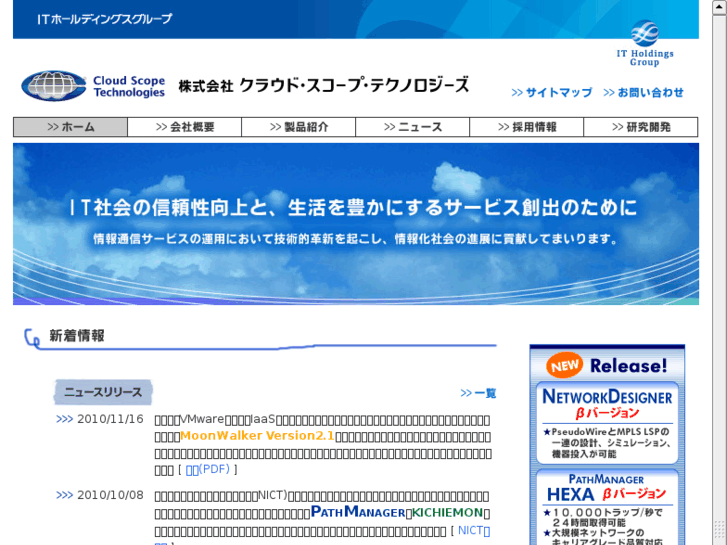The height and width of the screenshot is (545, 727).
Task: Click the NetworkDesigner βバージョン banner
Action: pyautogui.click(x=607, y=423)
